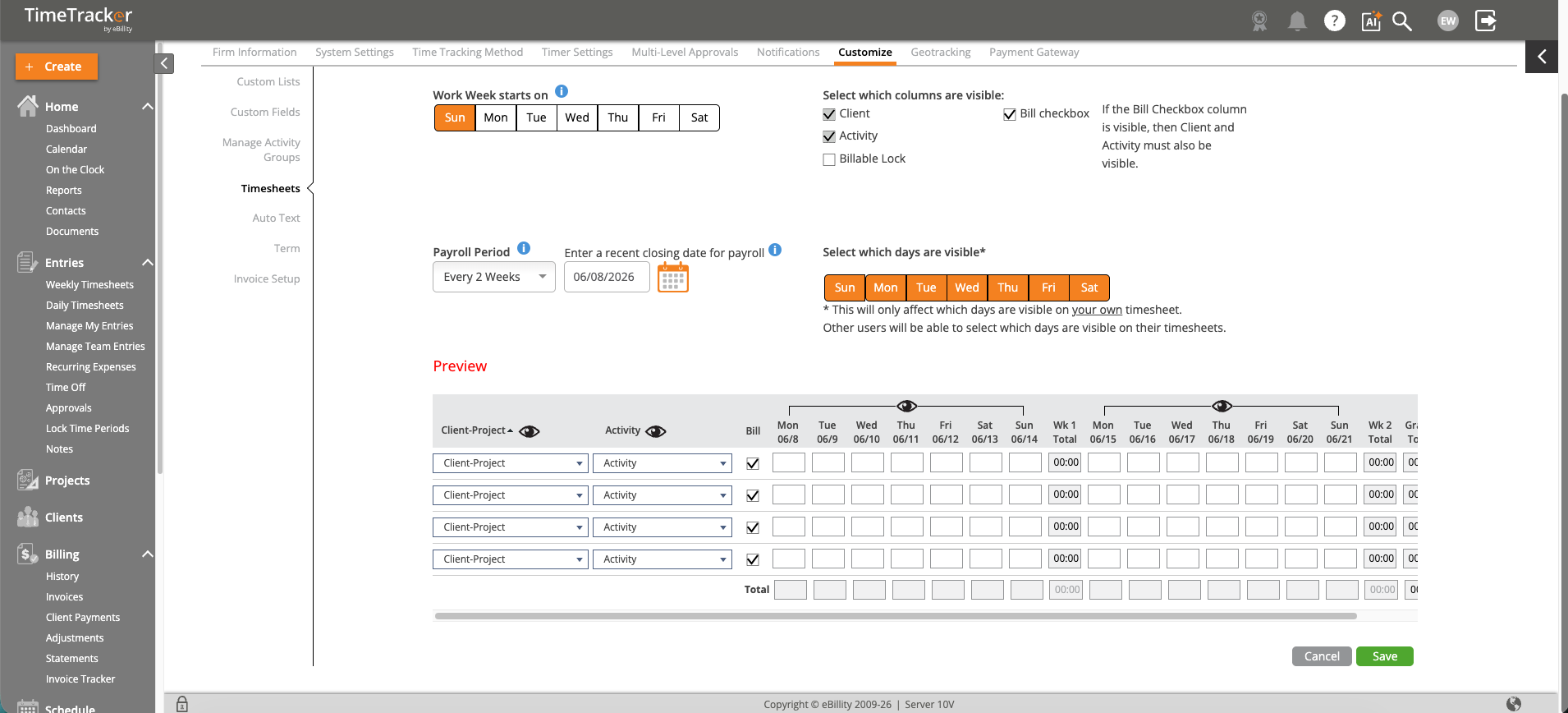The width and height of the screenshot is (1568, 713).
Task: Click the Projects sidebar icon
Action: tap(28, 480)
